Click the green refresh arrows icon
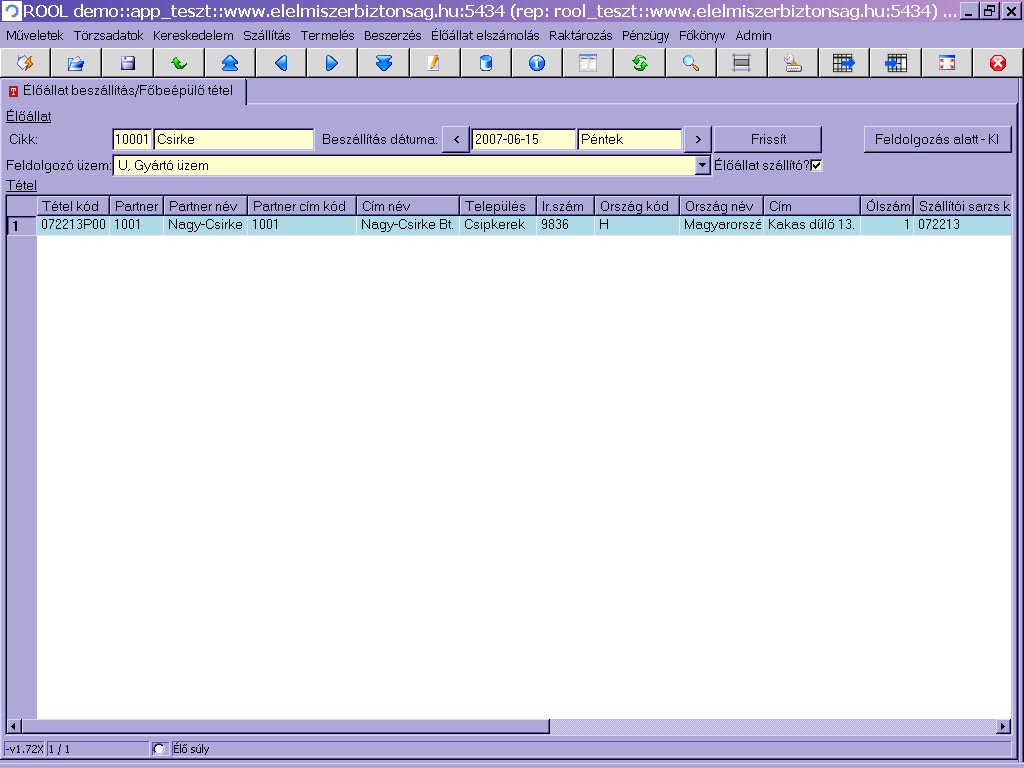The width and height of the screenshot is (1024, 768). [639, 63]
